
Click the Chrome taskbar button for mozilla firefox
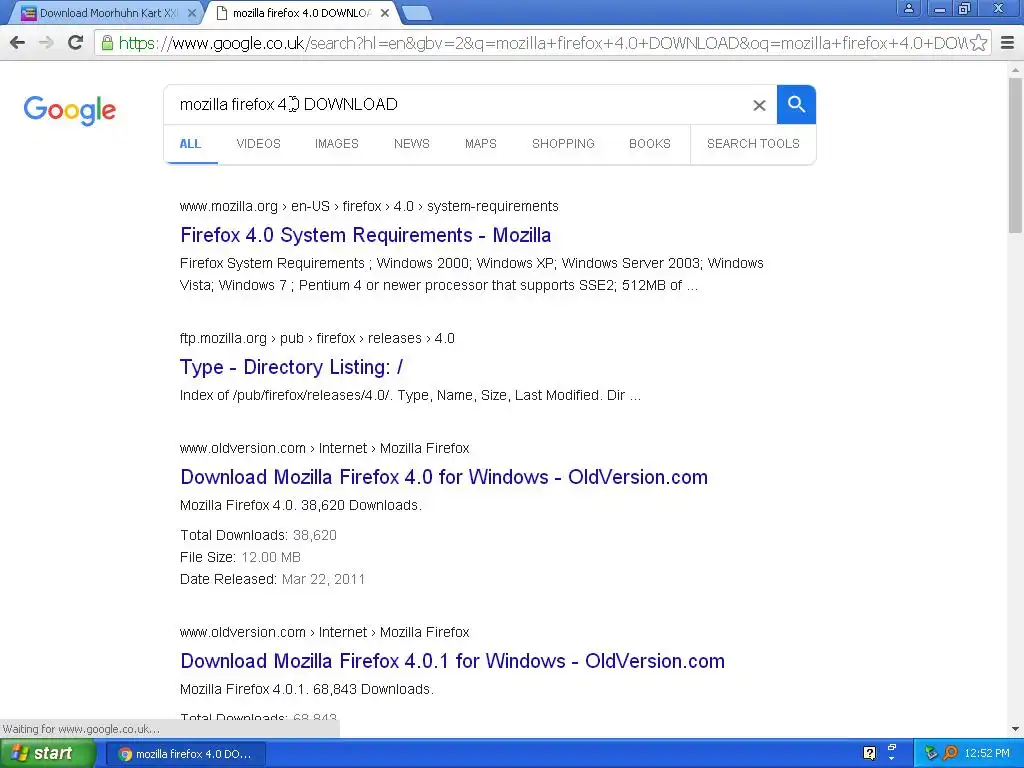(185, 754)
